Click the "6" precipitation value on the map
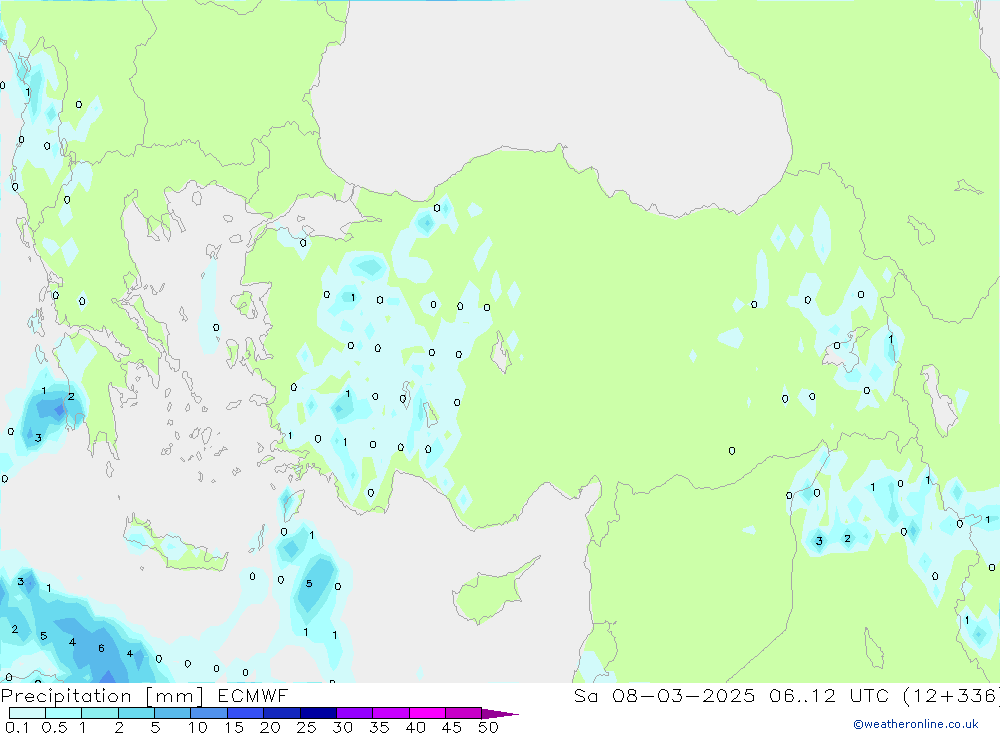The image size is (1000, 733). pos(101,648)
